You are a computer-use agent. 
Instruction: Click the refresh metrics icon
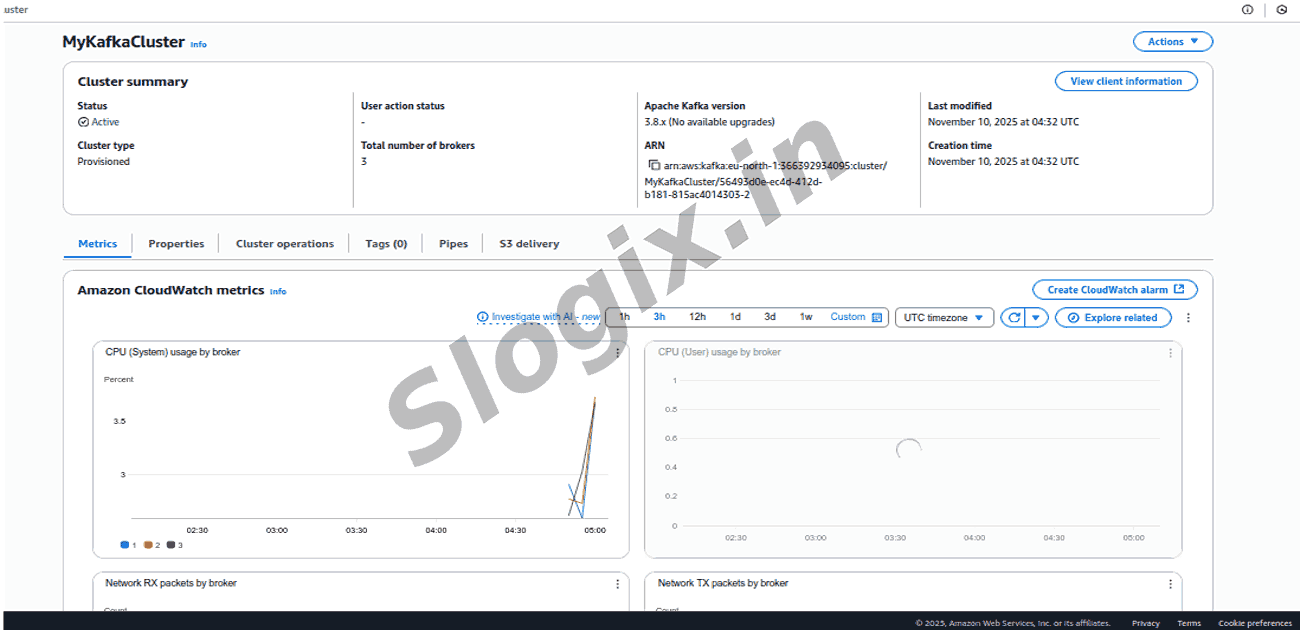(x=1014, y=318)
